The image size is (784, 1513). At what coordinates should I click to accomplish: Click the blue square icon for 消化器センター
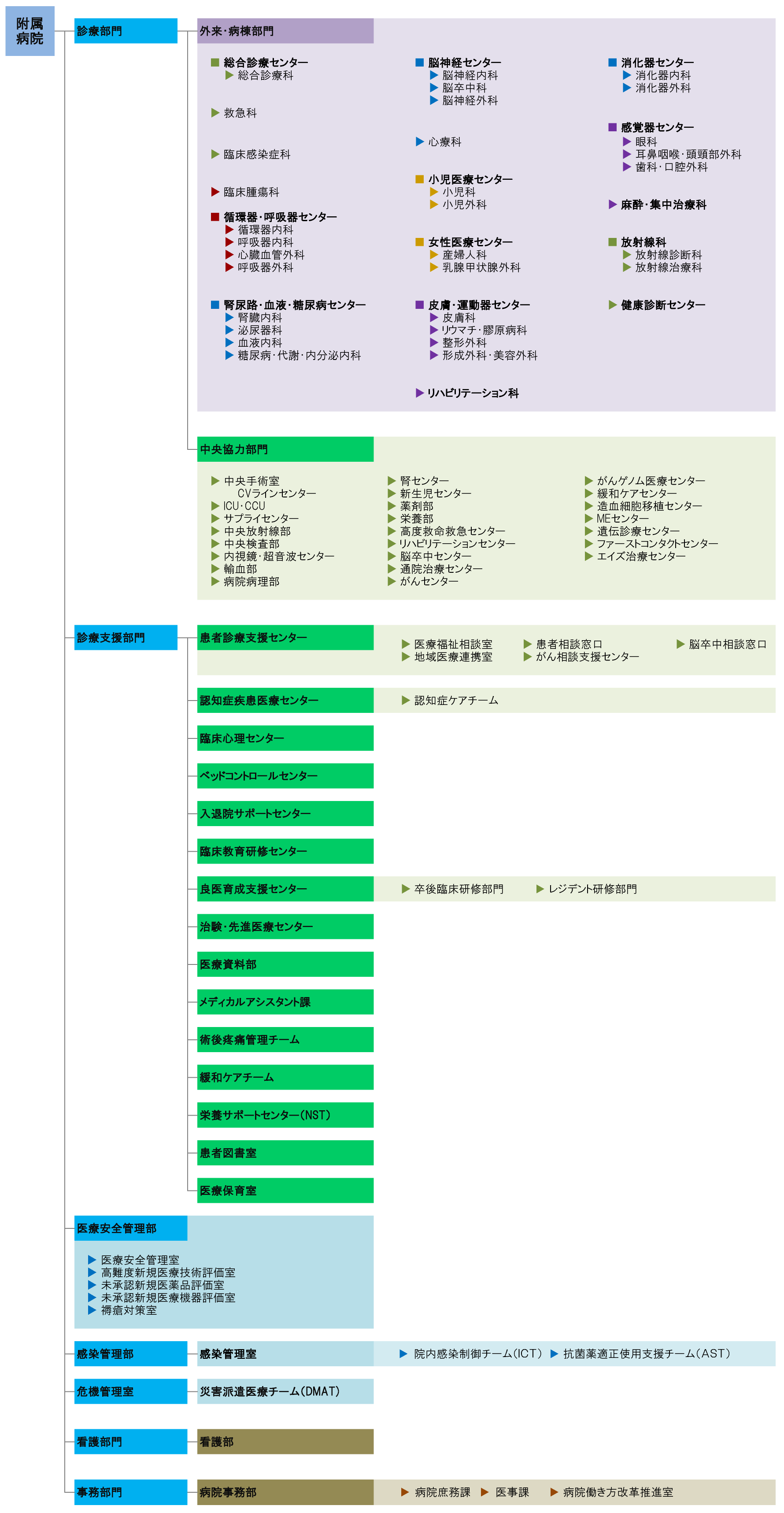614,62
